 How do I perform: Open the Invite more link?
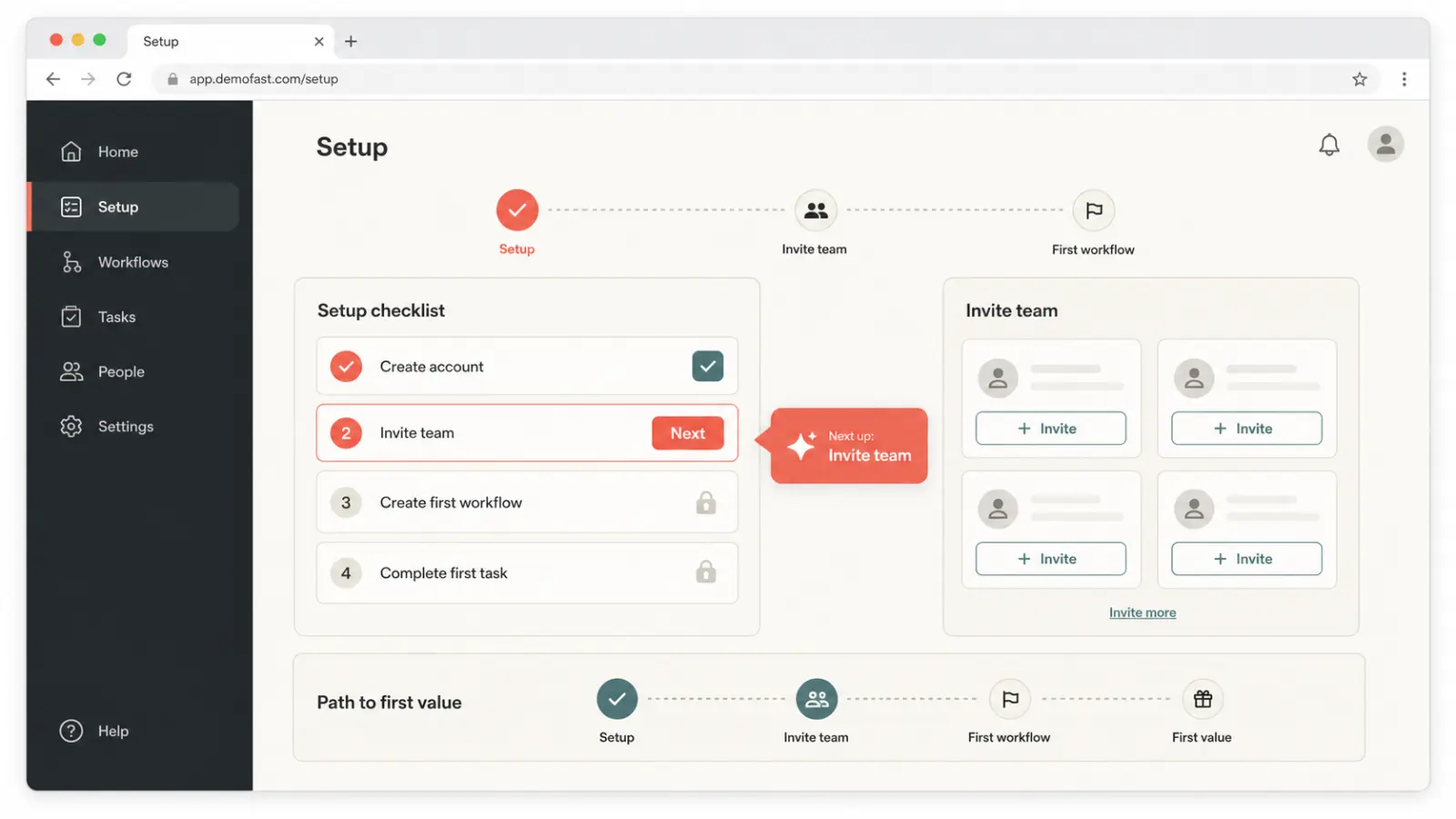pos(1142,612)
